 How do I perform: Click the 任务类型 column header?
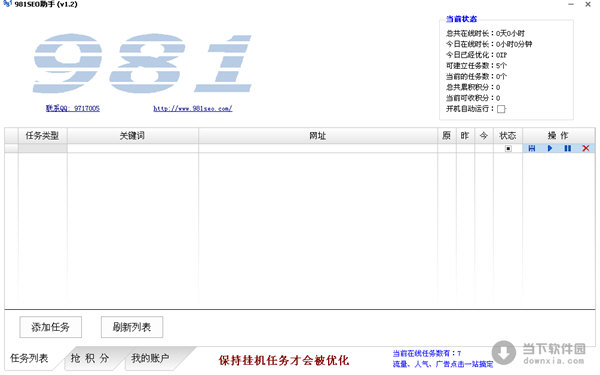click(42, 135)
